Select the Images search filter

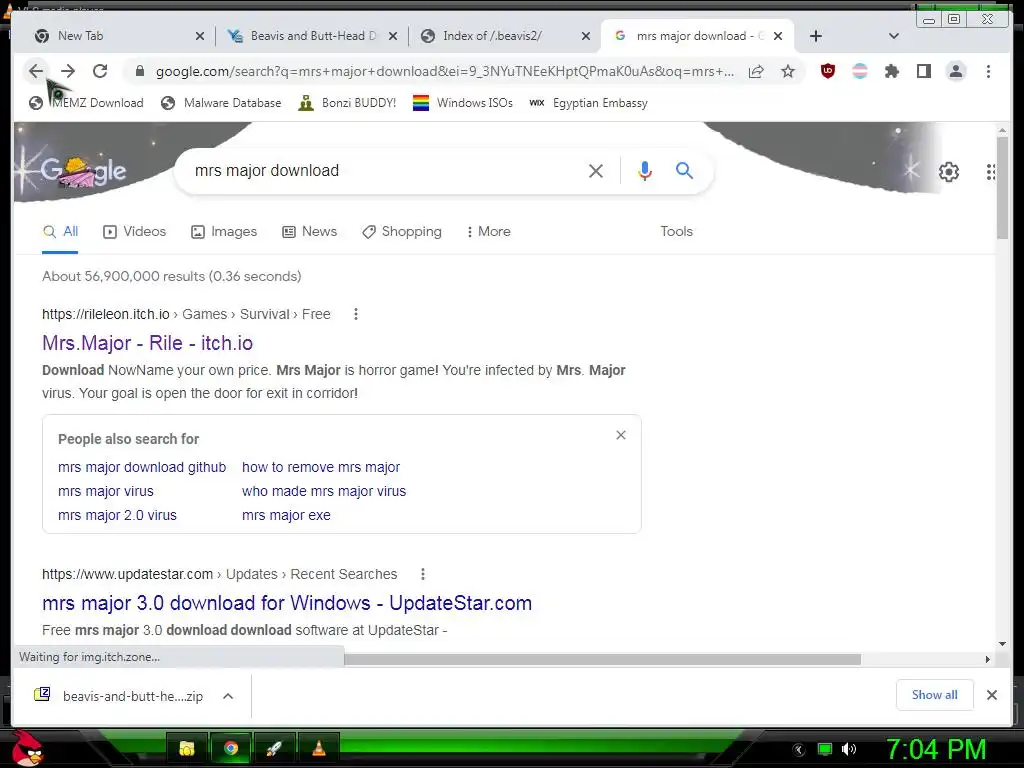click(x=224, y=232)
